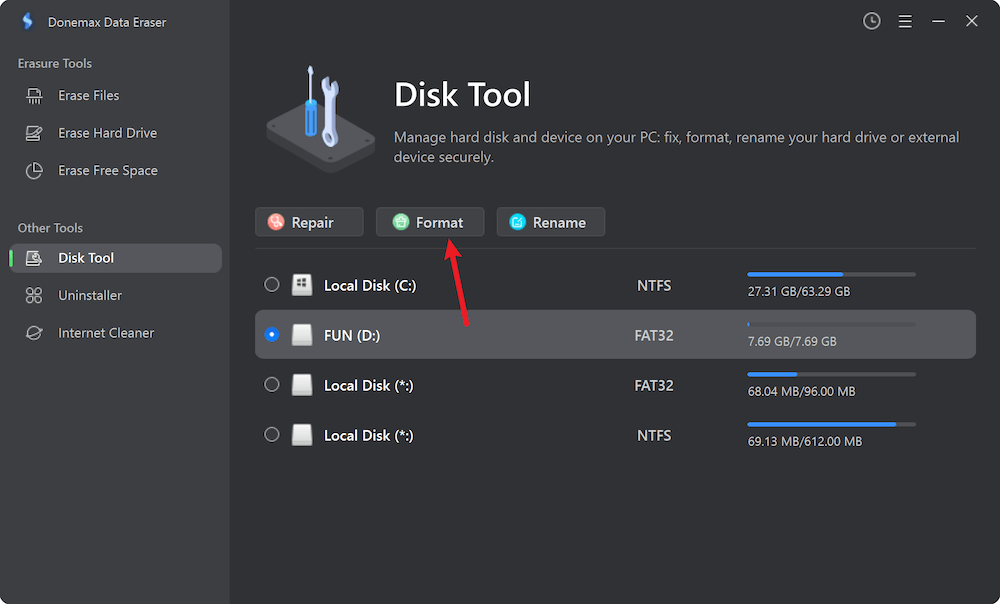Click the FUN (D:) capacity usage bar
The width and height of the screenshot is (1000, 604).
[x=830, y=324]
